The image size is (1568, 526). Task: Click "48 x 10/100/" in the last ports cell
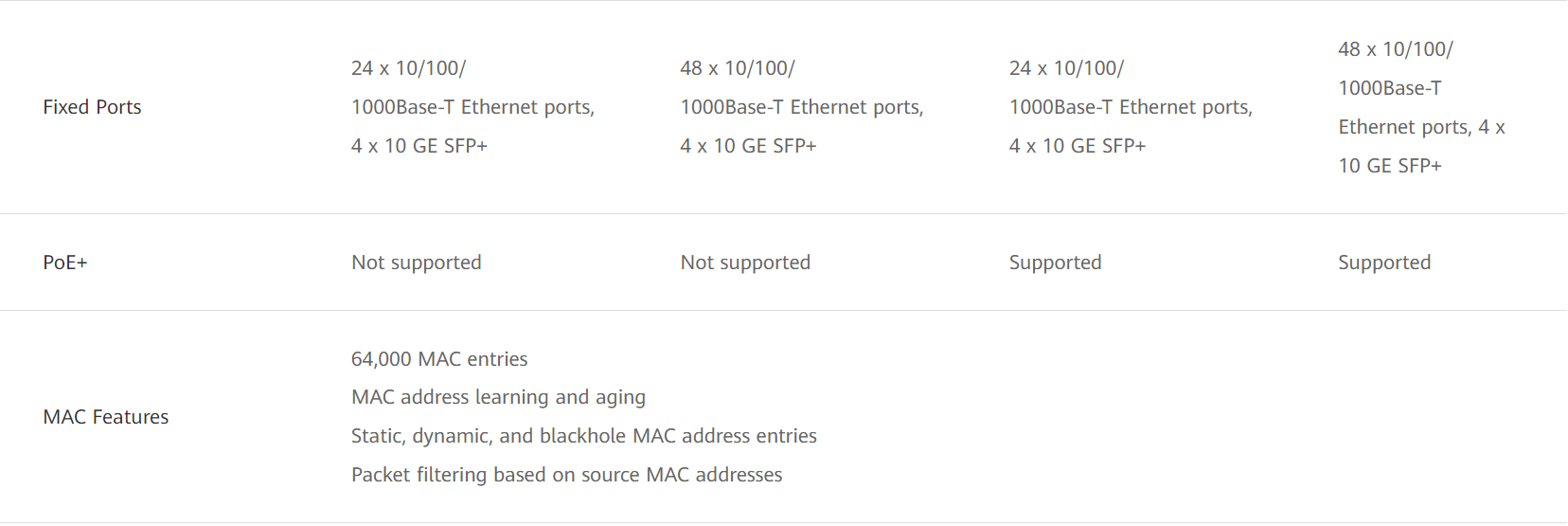pyautogui.click(x=1396, y=49)
